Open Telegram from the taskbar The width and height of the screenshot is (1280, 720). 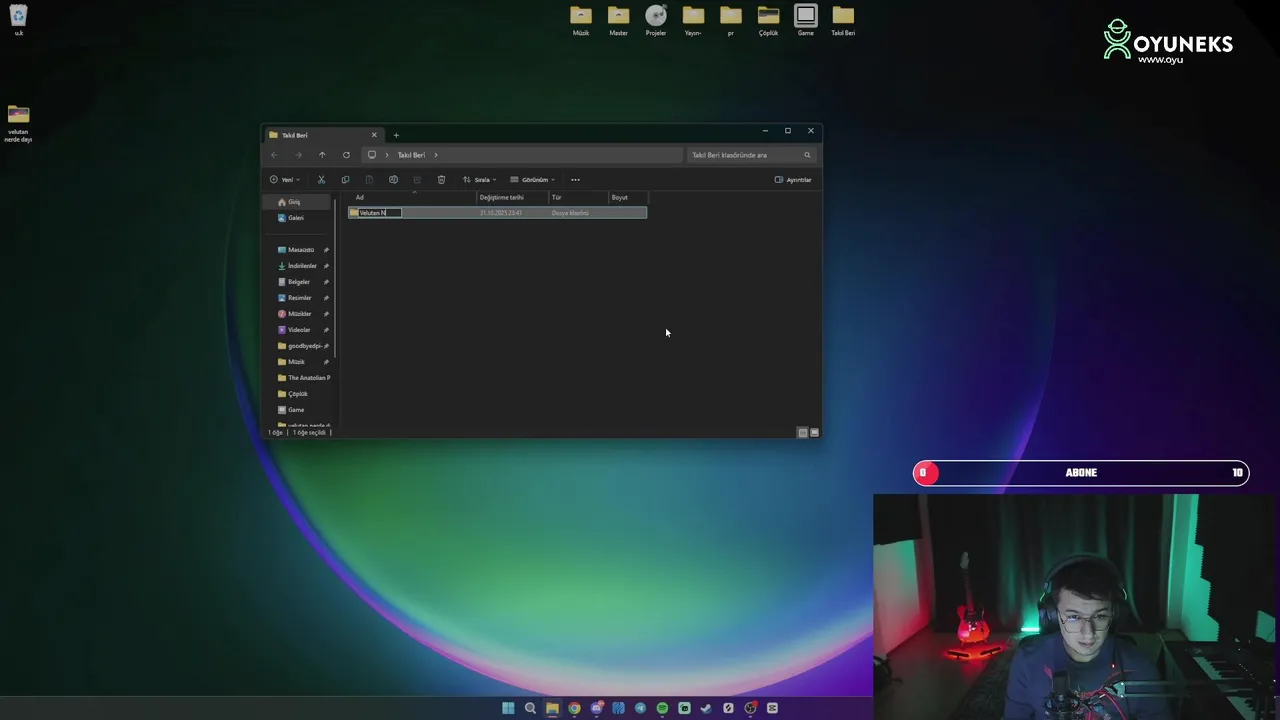(640, 708)
